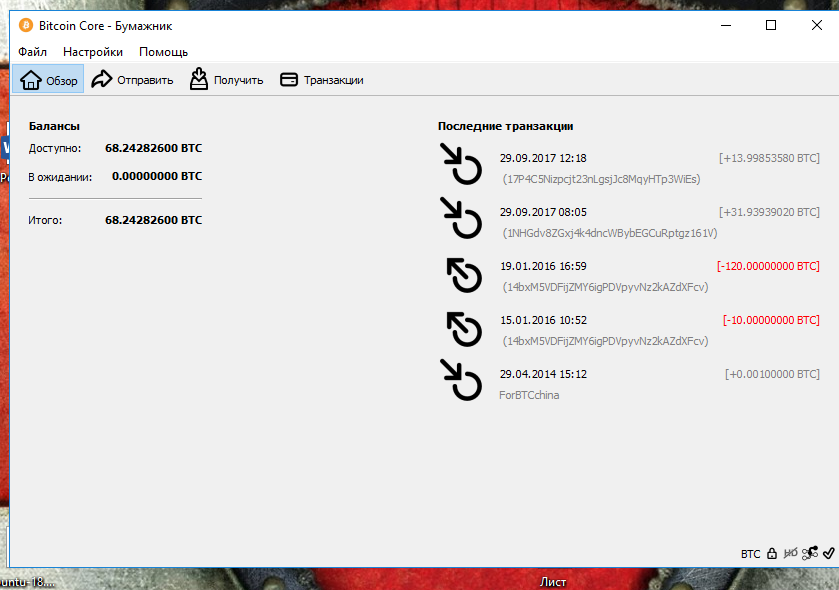Select the address under 15.01.2016 10:52
The image size is (839, 590).
[605, 341]
